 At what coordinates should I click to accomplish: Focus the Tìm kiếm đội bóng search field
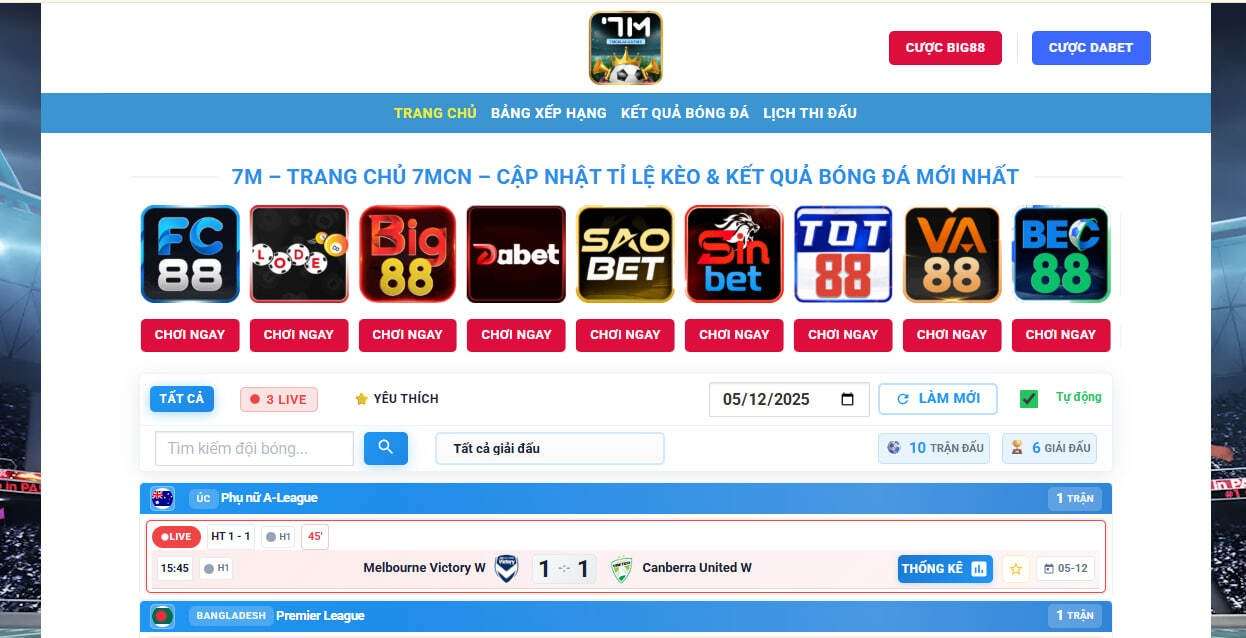tap(254, 448)
